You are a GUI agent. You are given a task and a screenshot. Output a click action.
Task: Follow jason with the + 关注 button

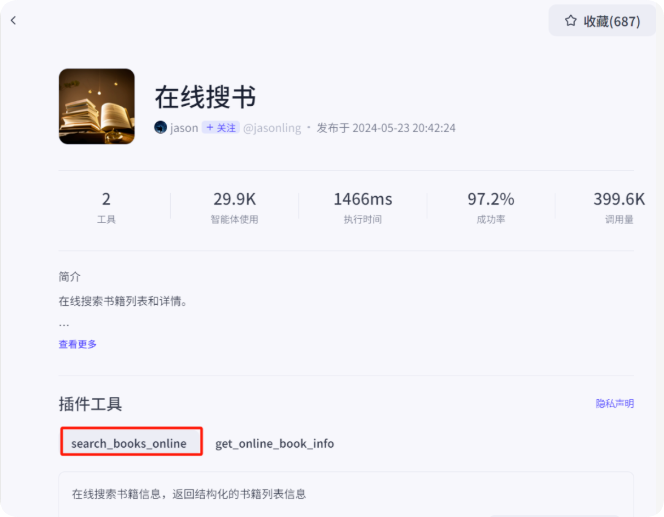[x=221, y=127]
